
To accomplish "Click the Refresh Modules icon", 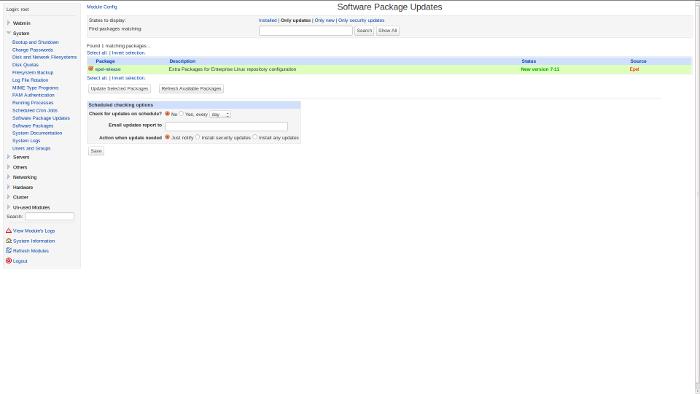I will click(x=8, y=250).
